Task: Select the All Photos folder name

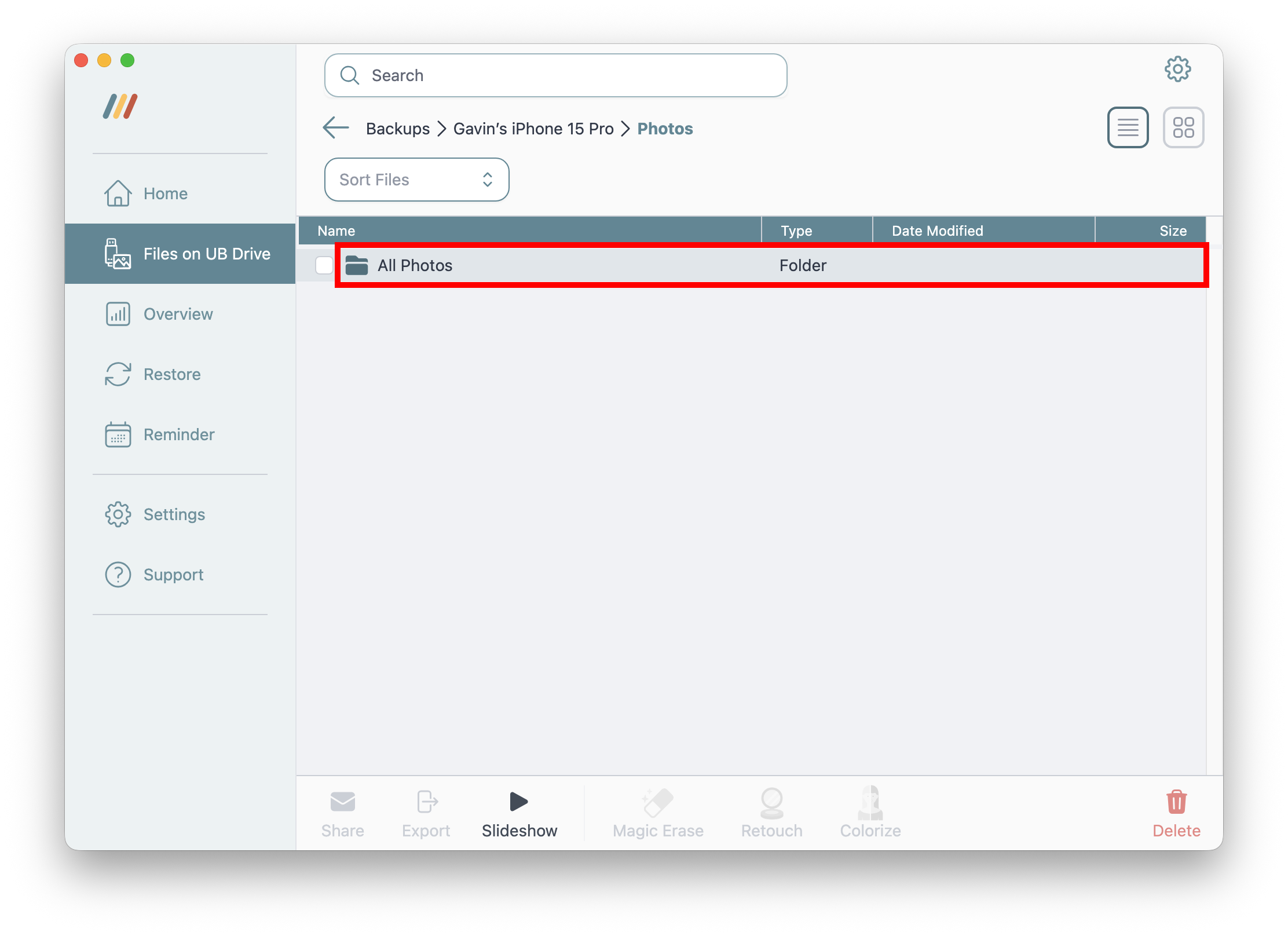Action: pyautogui.click(x=415, y=265)
